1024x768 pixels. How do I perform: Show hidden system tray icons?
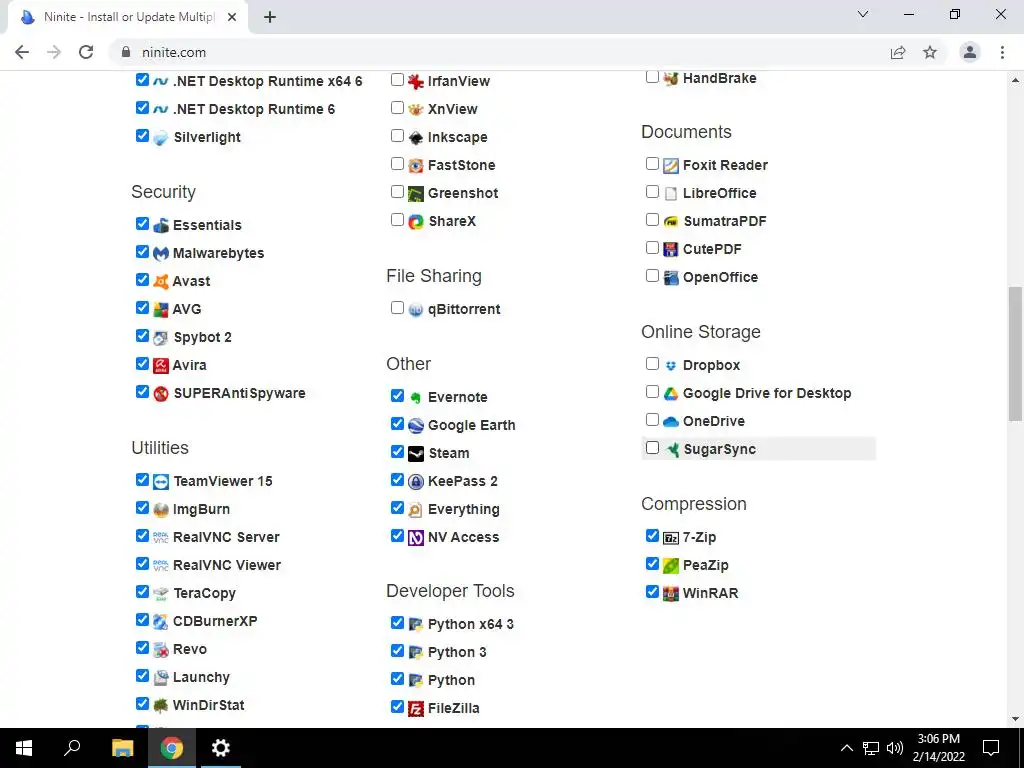click(x=846, y=748)
